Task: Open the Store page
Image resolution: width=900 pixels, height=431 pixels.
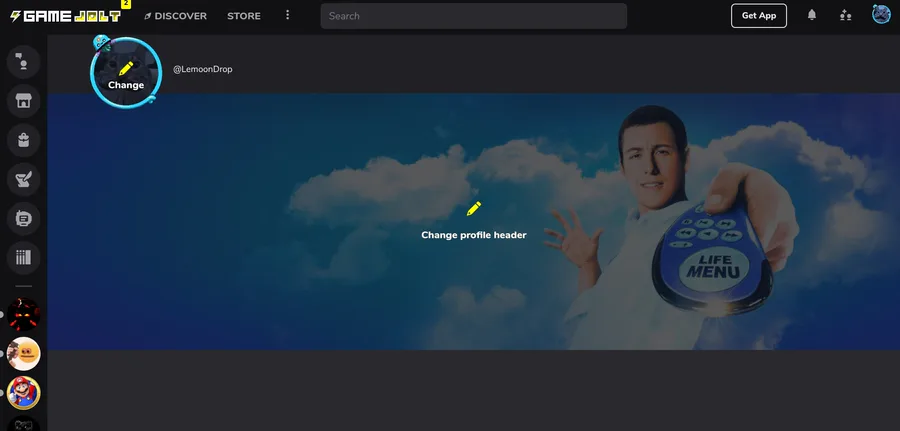Action: (x=244, y=16)
